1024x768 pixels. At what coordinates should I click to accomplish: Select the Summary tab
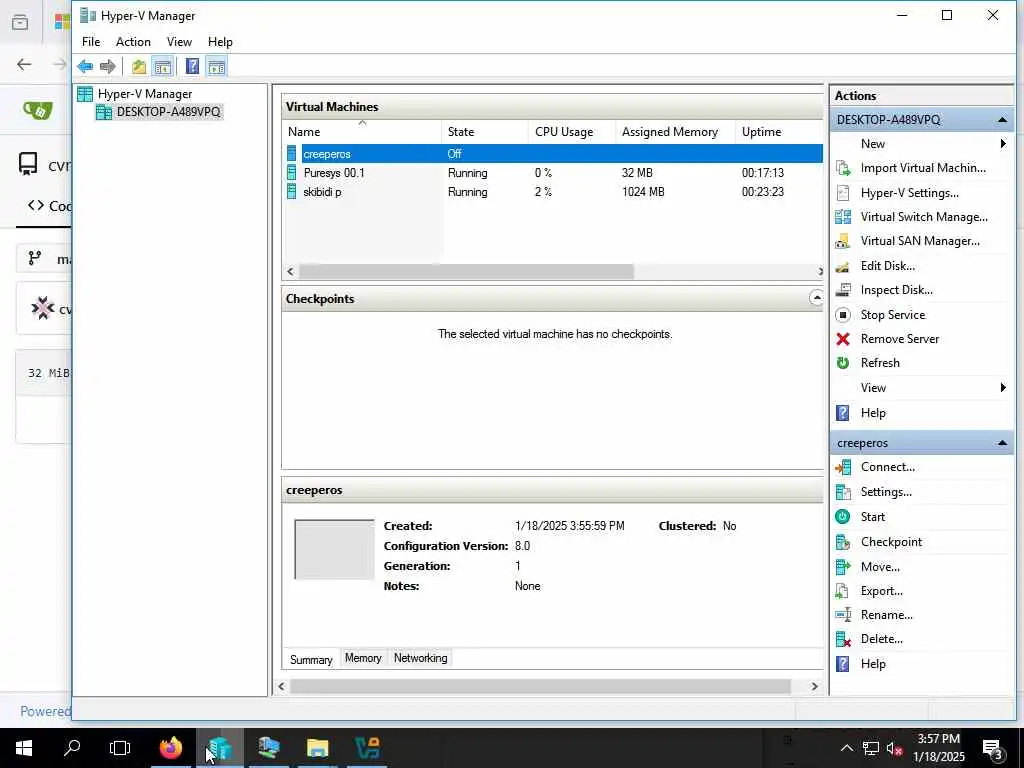tap(311, 660)
